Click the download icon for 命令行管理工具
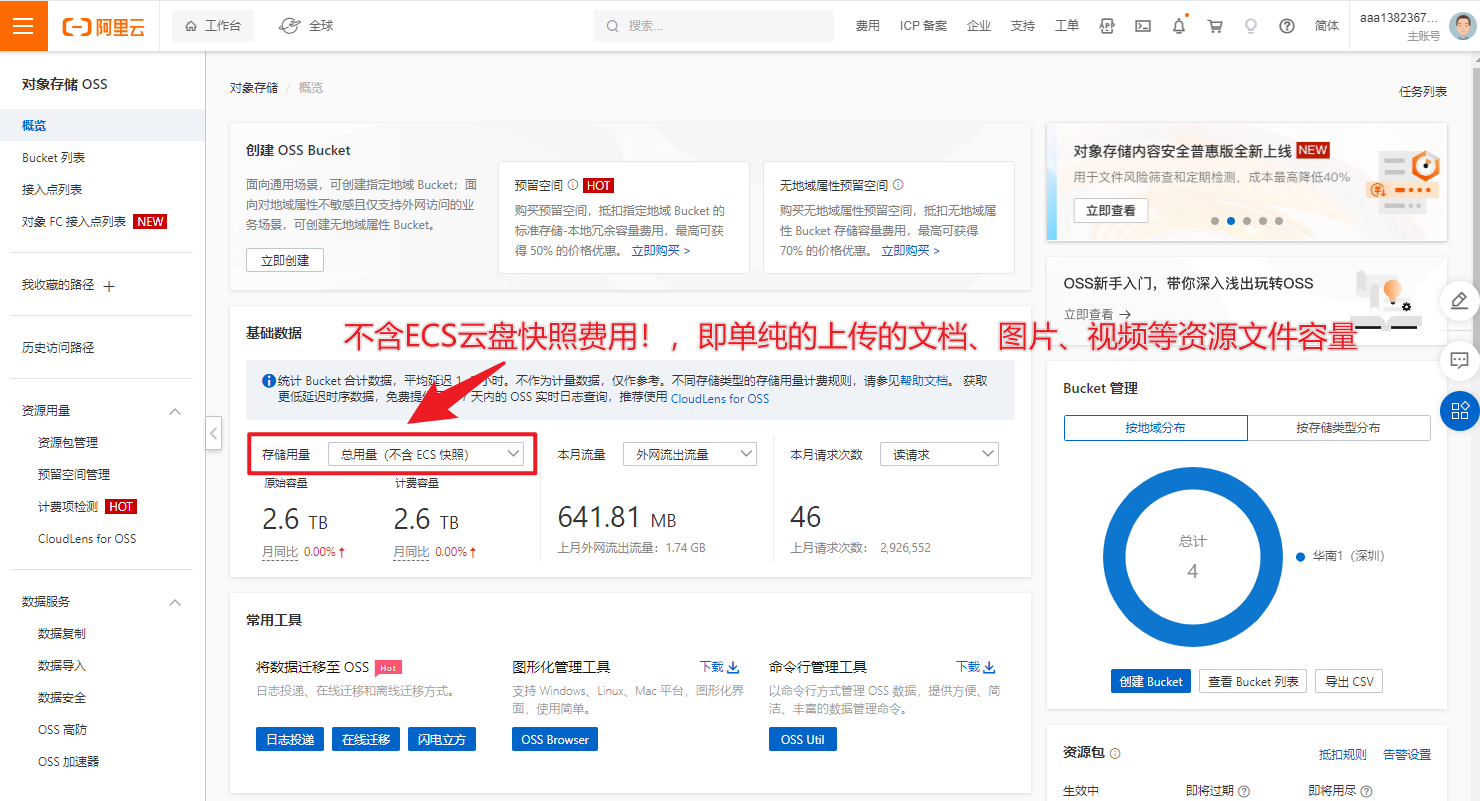This screenshot has width=1480, height=801. (x=990, y=667)
